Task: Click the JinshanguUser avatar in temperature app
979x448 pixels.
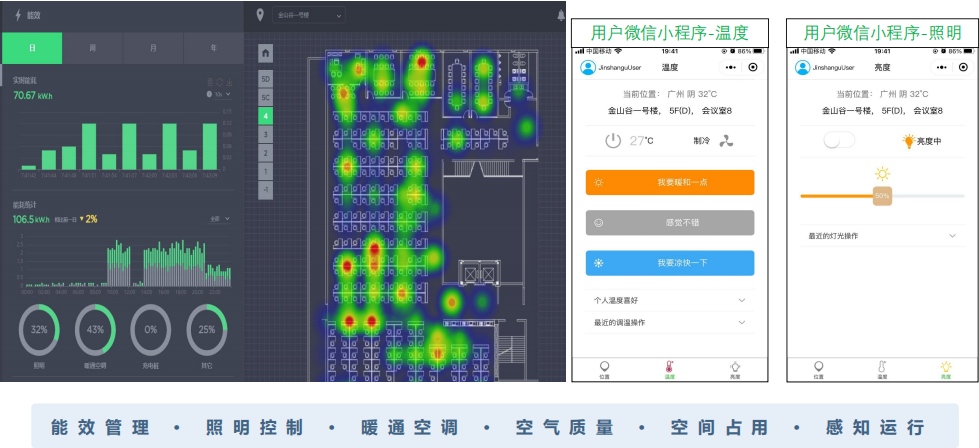Action: (x=588, y=67)
